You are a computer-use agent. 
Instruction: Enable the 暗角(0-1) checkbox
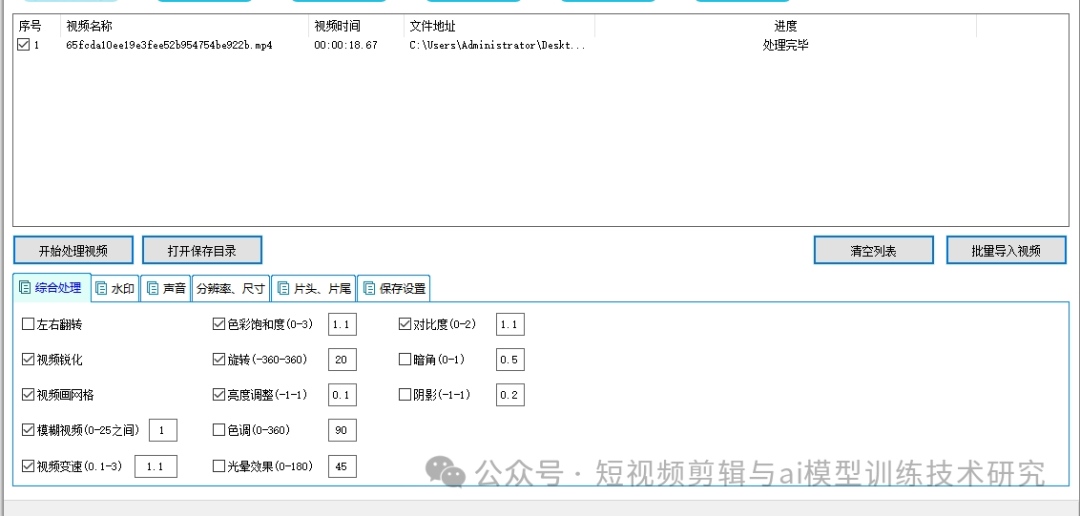[x=405, y=359]
